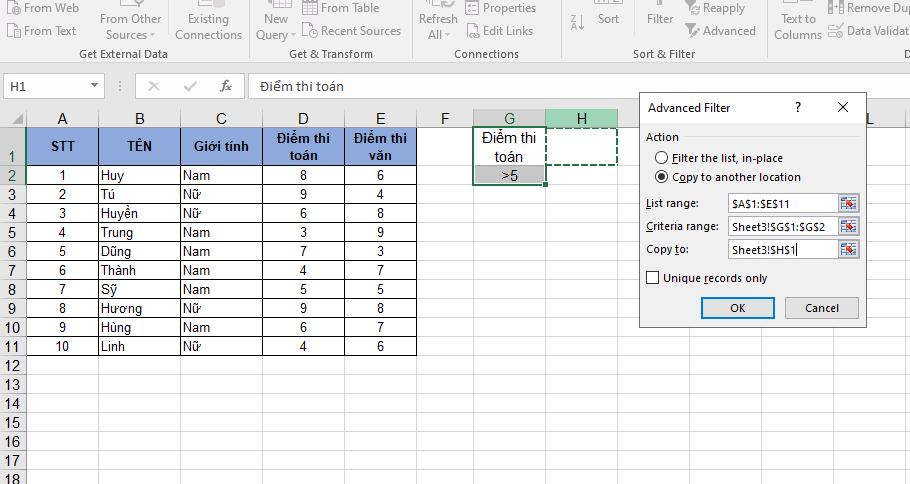Select the cell with name Dũng
910x484 pixels.
point(139,252)
